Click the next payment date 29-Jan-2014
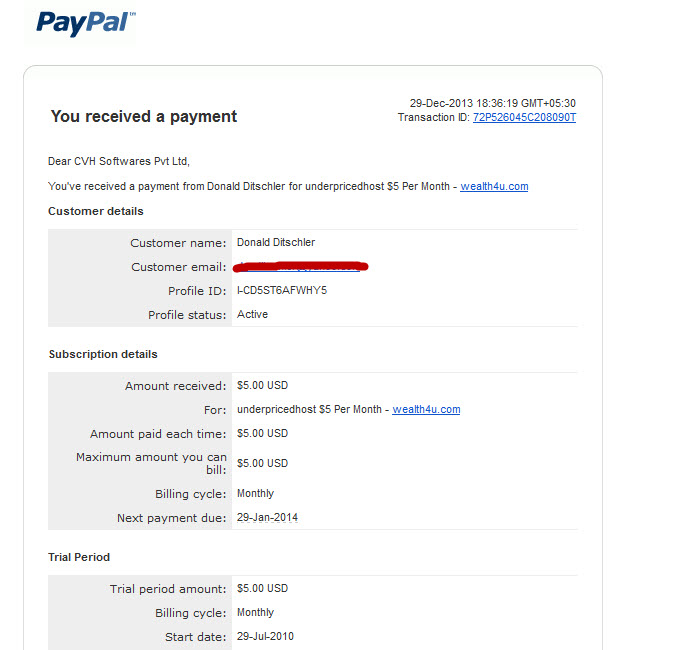687x650 pixels. [267, 517]
